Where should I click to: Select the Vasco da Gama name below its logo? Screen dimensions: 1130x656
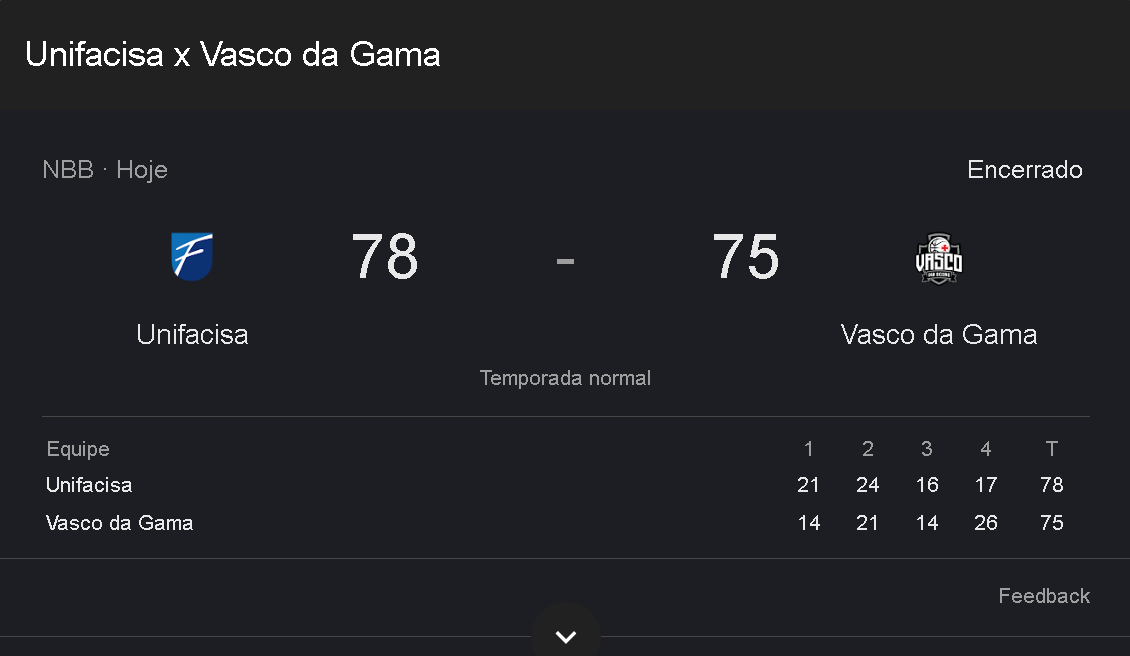tap(939, 334)
